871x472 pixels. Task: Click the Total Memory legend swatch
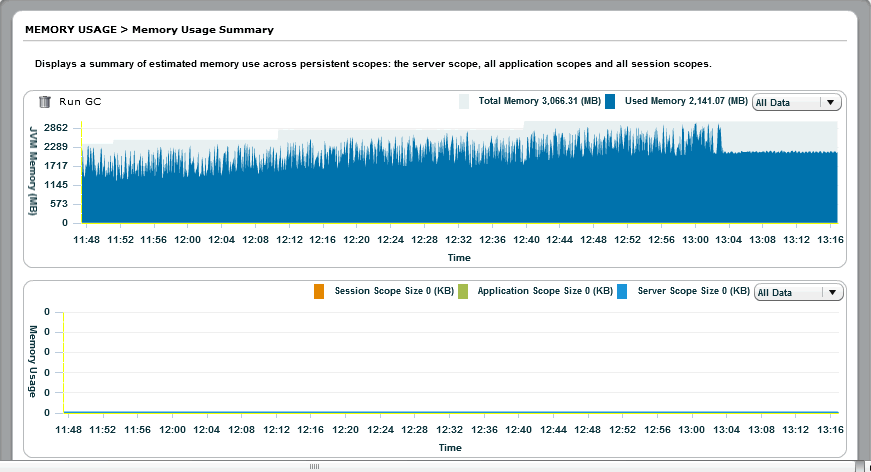pyautogui.click(x=464, y=101)
